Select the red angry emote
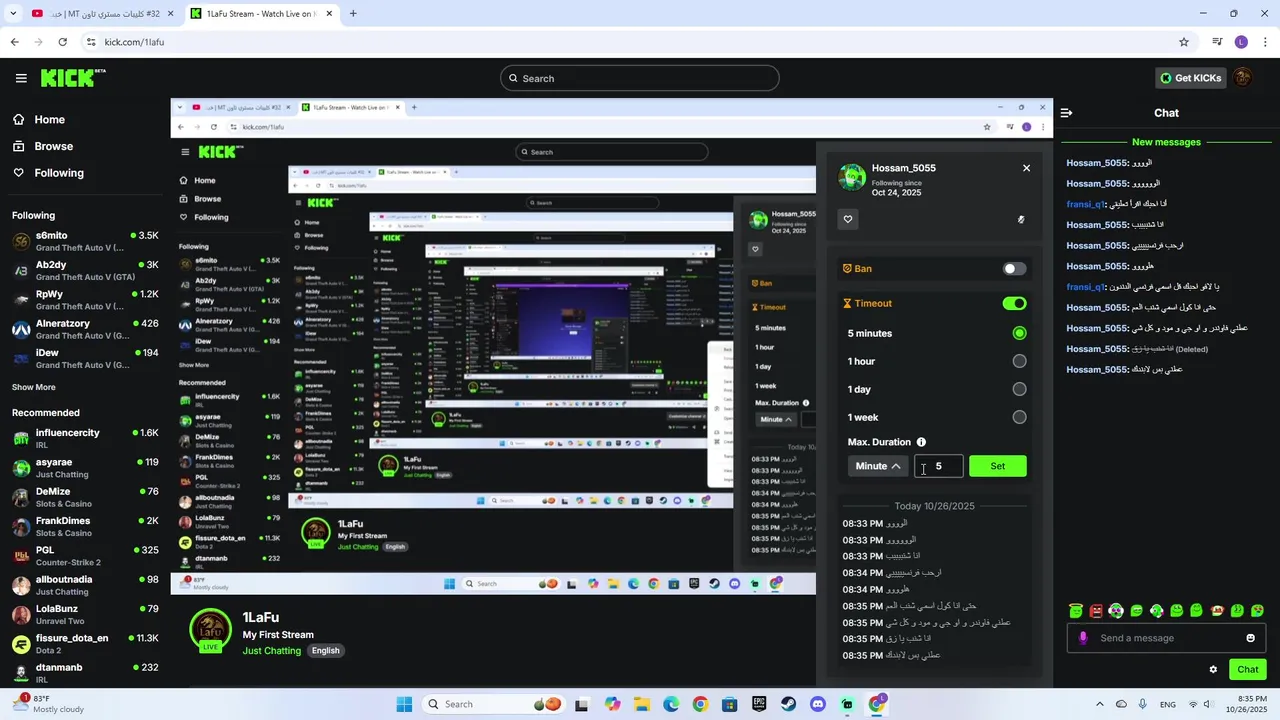 coord(1096,610)
